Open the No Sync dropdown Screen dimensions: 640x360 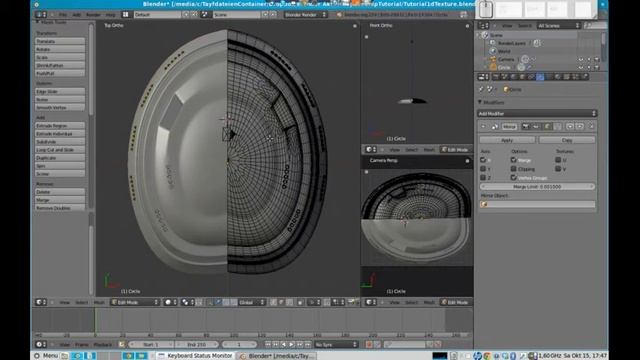pos(336,345)
